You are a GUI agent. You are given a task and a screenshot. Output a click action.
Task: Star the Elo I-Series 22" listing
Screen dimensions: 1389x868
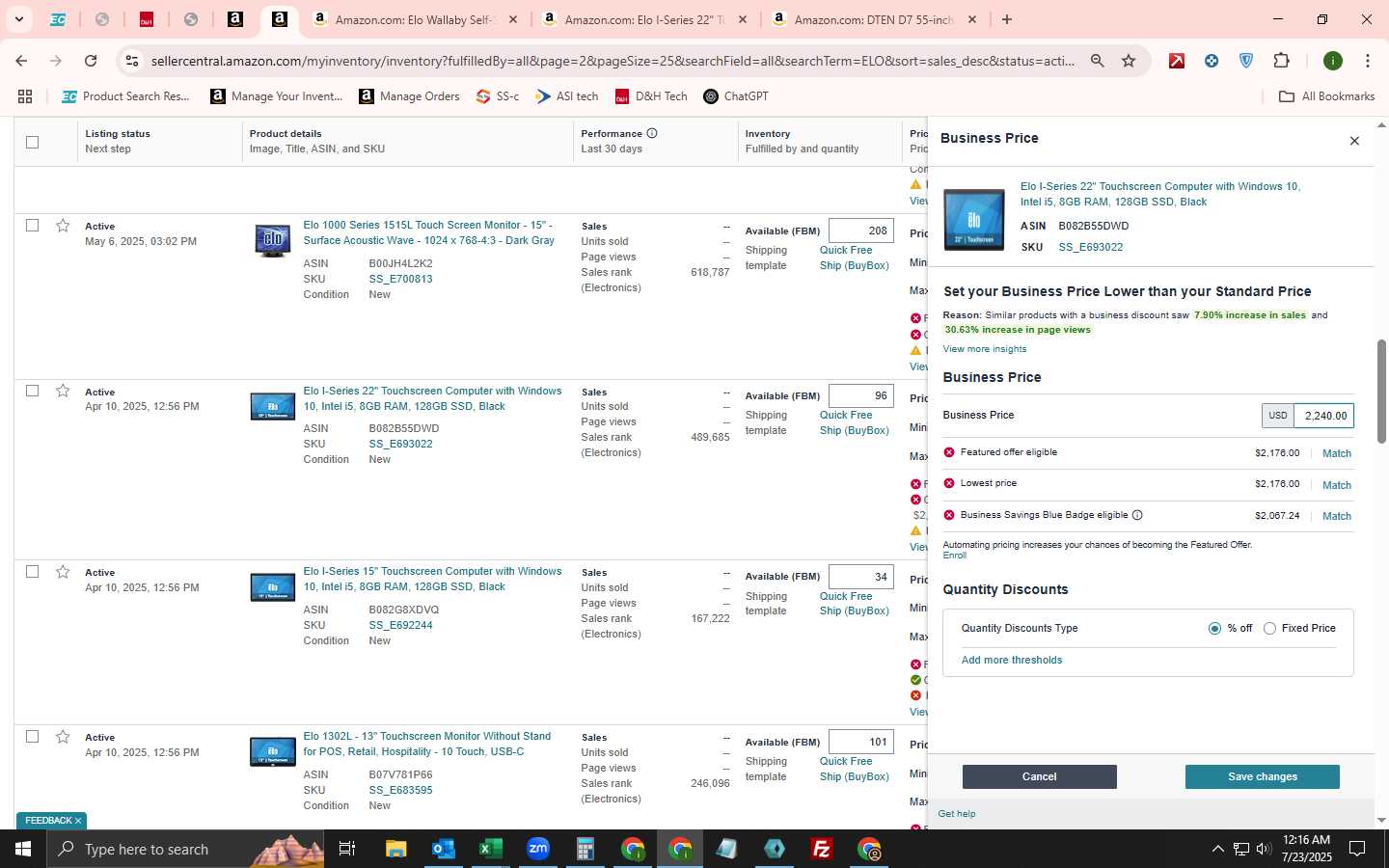63,391
